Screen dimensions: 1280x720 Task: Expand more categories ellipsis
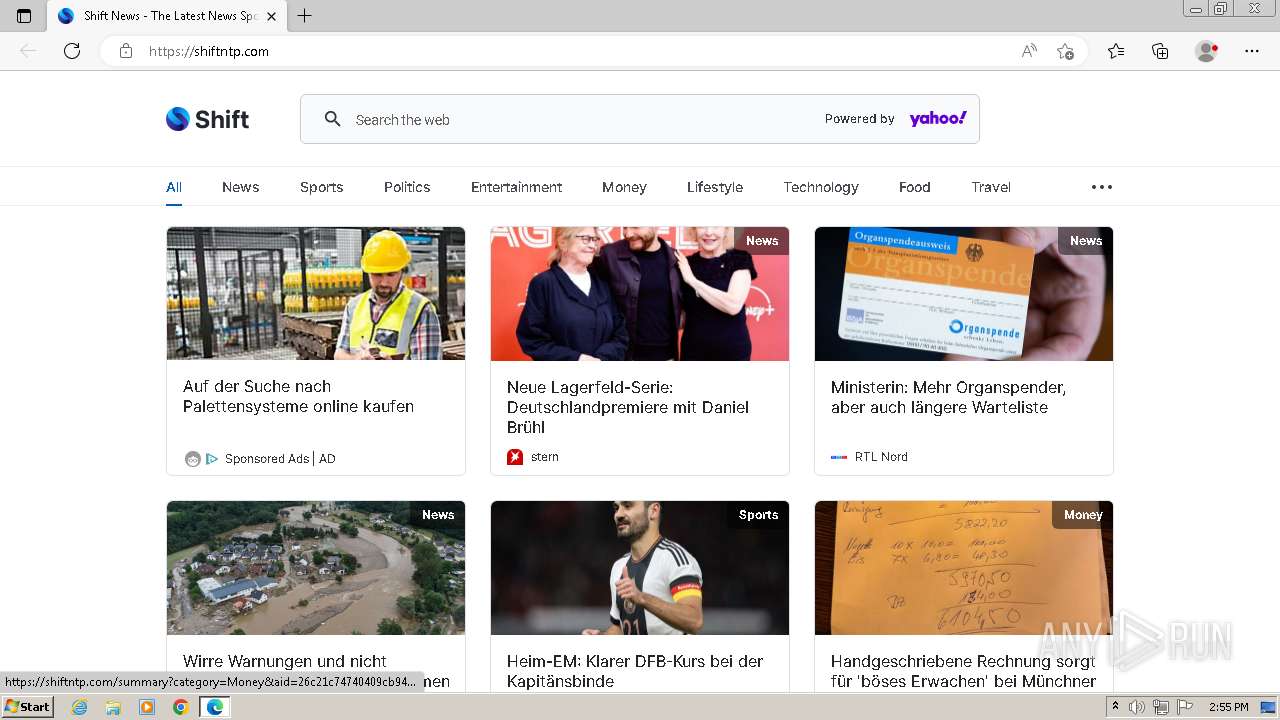click(x=1102, y=187)
